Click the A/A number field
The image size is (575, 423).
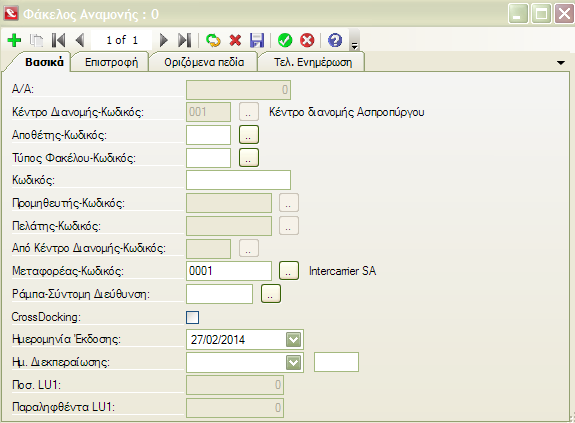(238, 90)
